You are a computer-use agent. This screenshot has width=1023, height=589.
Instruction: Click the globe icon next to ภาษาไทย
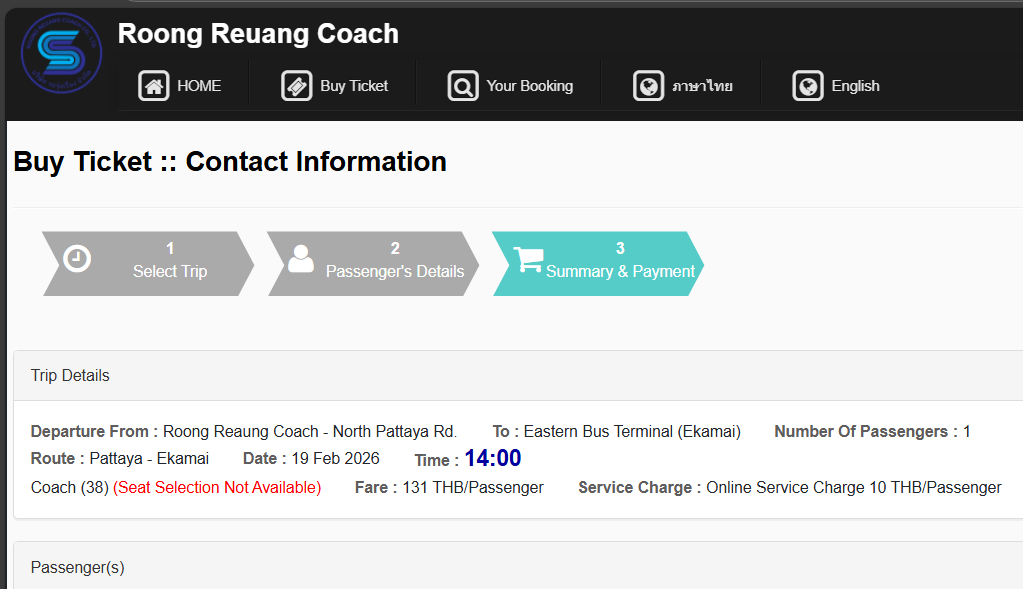(649, 85)
